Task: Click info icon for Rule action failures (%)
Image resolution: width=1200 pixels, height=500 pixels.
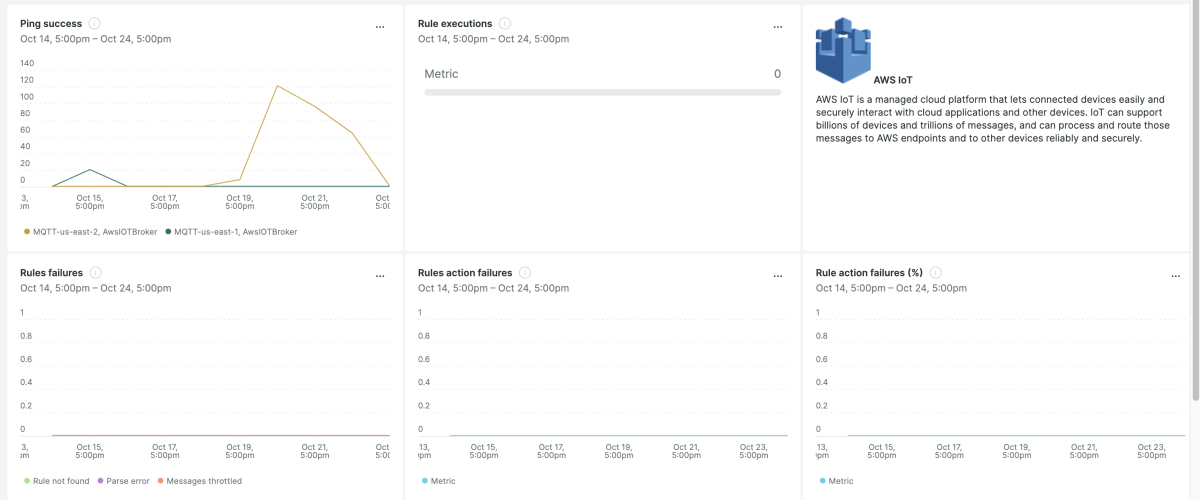Action: (934, 272)
